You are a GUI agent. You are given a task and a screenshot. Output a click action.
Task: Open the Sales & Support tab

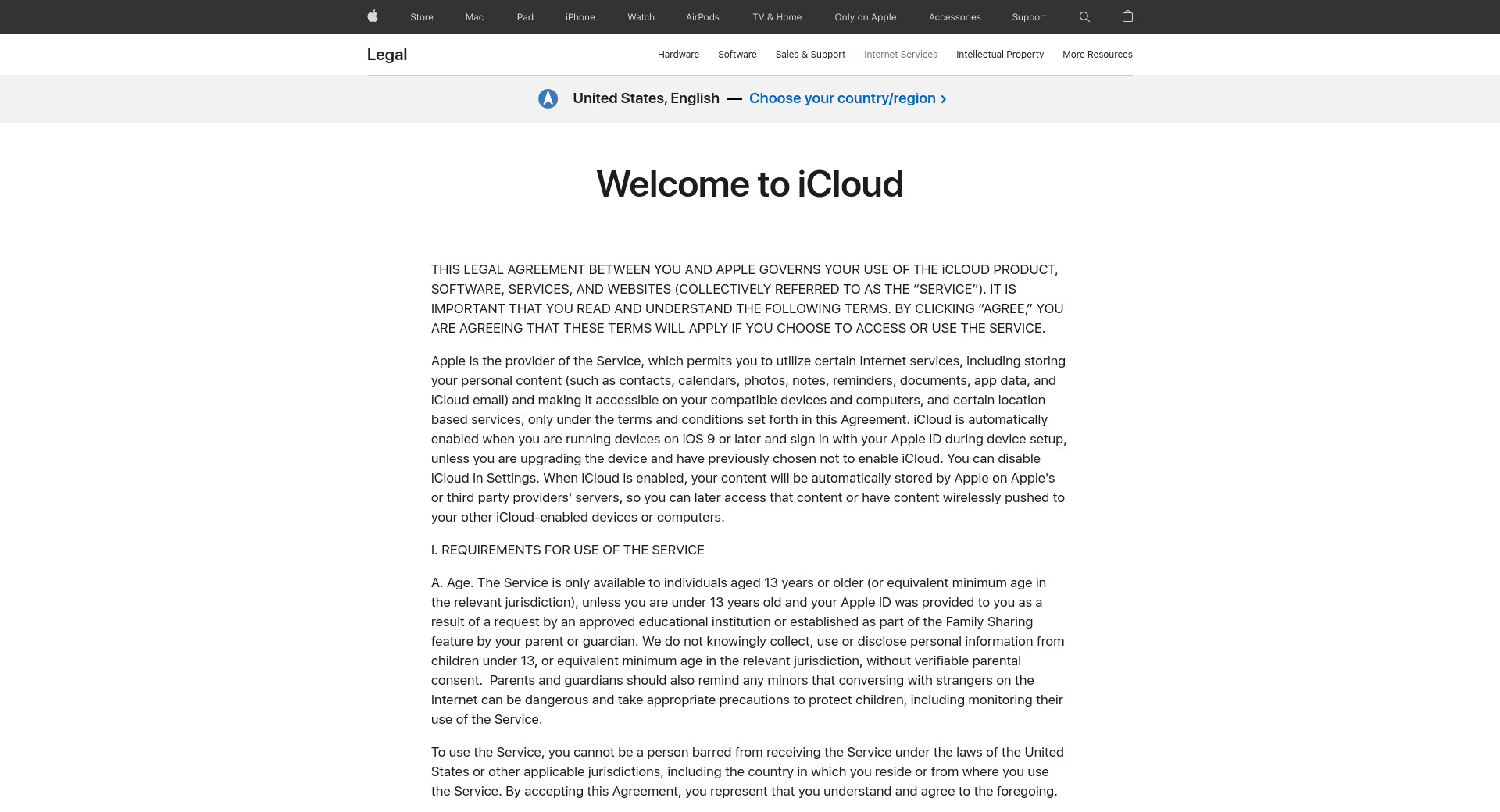810,55
